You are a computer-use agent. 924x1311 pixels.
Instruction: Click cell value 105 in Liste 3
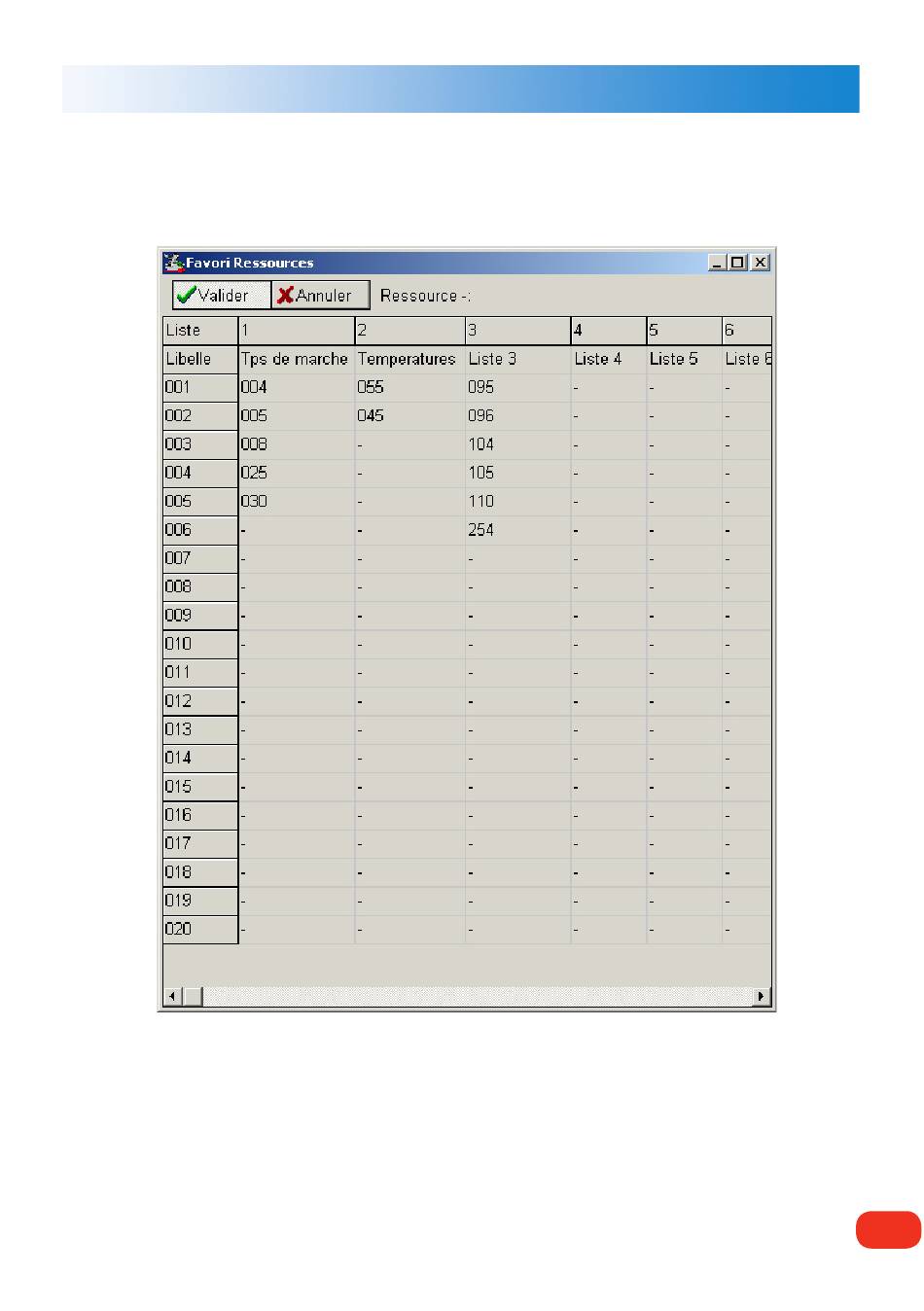point(518,473)
